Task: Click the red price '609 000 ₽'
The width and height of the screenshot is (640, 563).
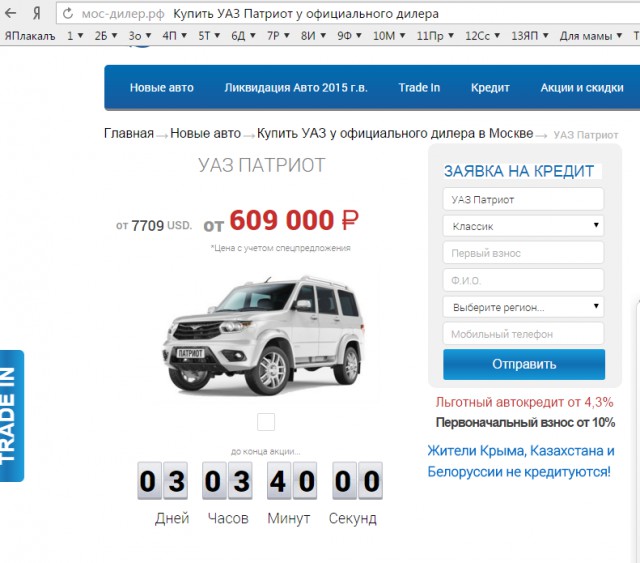Action: (294, 220)
